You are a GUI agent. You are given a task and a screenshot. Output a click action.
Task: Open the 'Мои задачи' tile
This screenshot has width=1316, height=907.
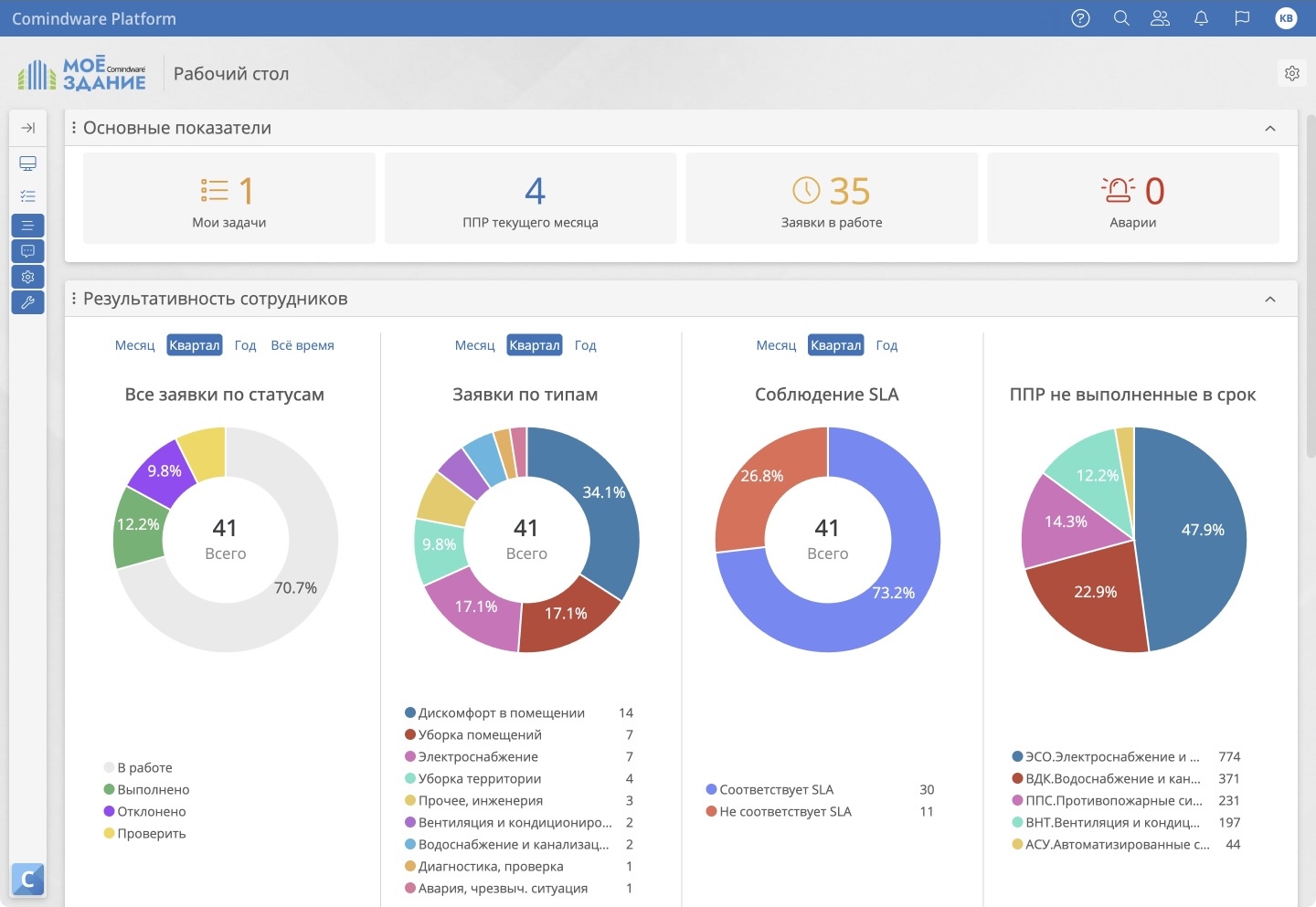[228, 198]
